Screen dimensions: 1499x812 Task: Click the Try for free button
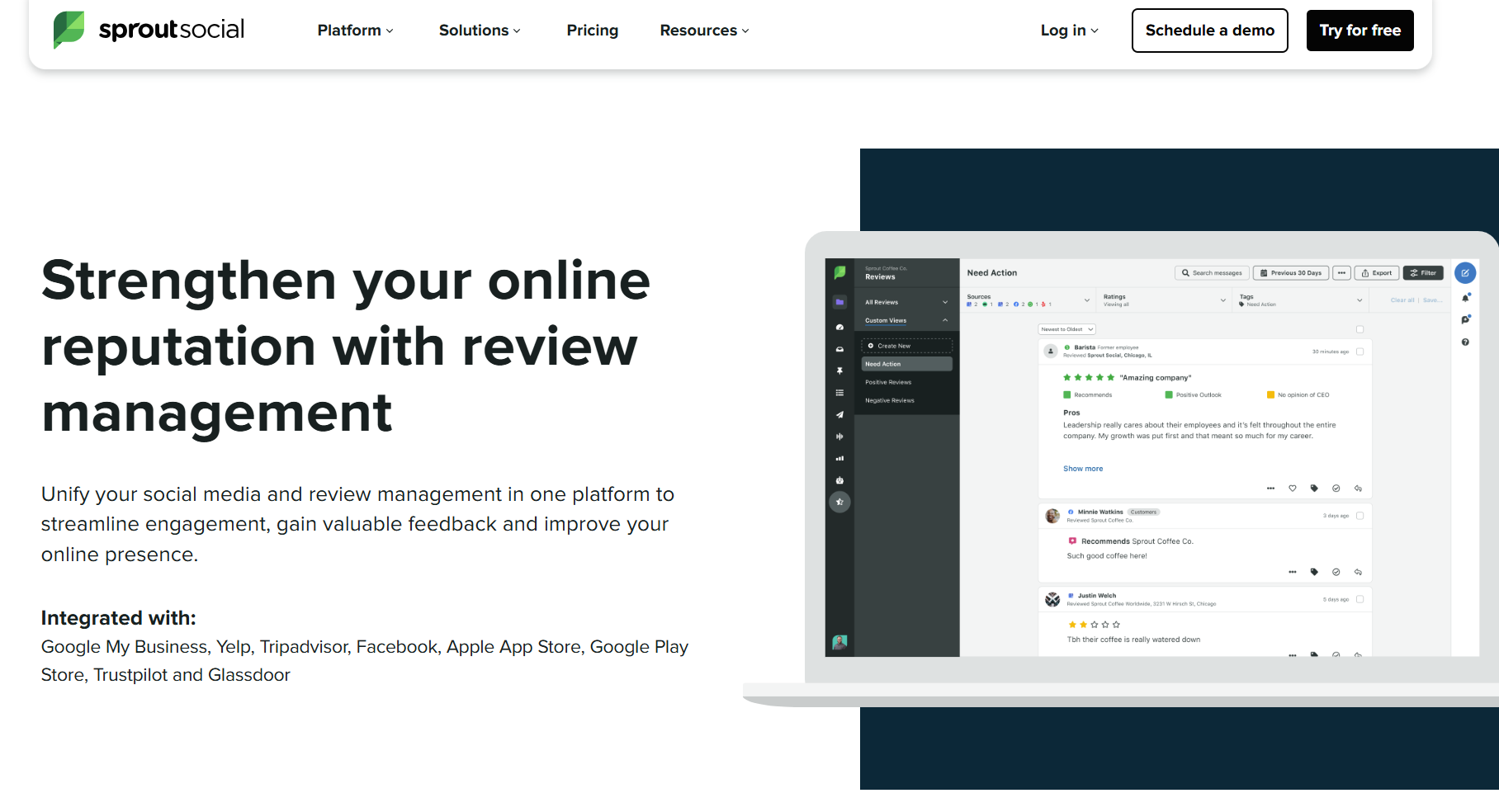pos(1360,31)
